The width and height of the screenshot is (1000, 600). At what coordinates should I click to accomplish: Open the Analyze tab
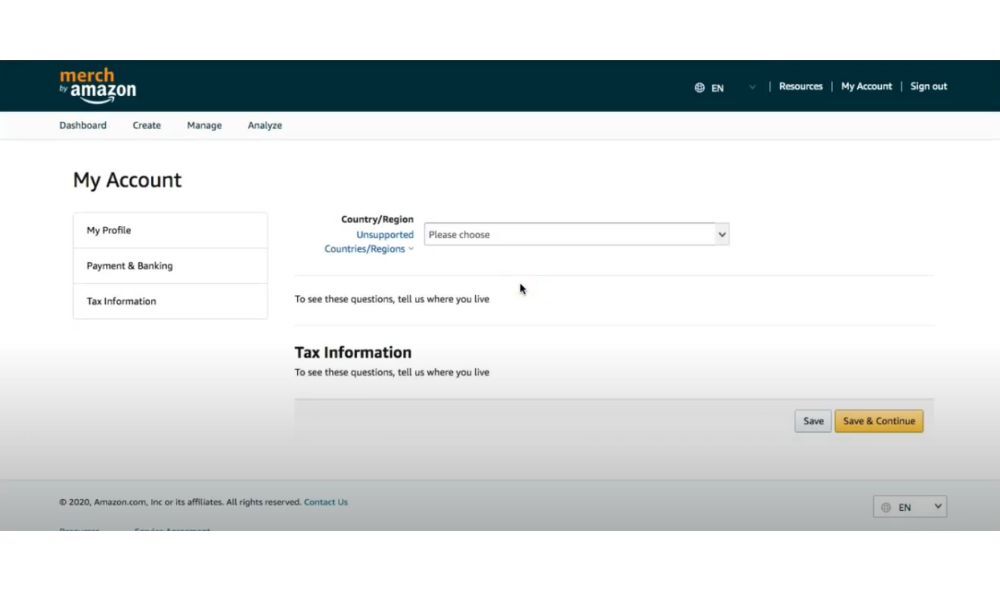coord(265,125)
